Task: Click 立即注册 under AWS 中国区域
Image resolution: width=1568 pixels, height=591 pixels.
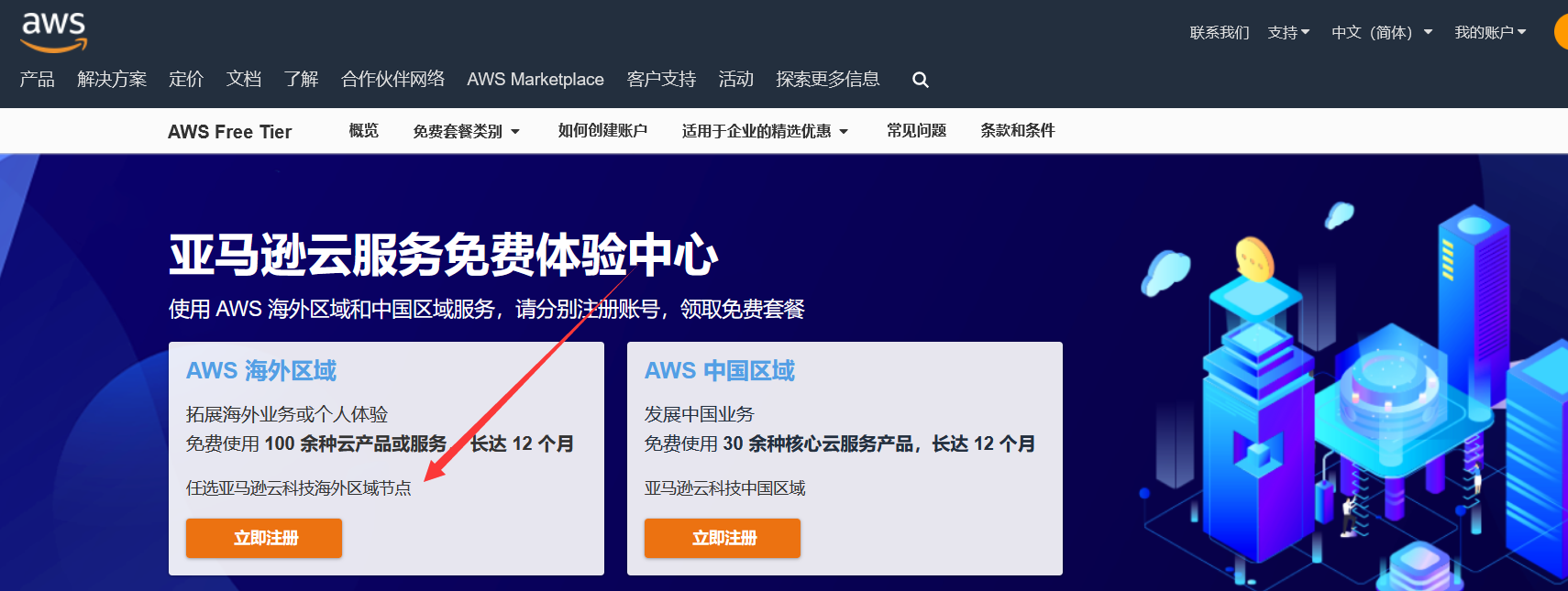Action: 723,538
